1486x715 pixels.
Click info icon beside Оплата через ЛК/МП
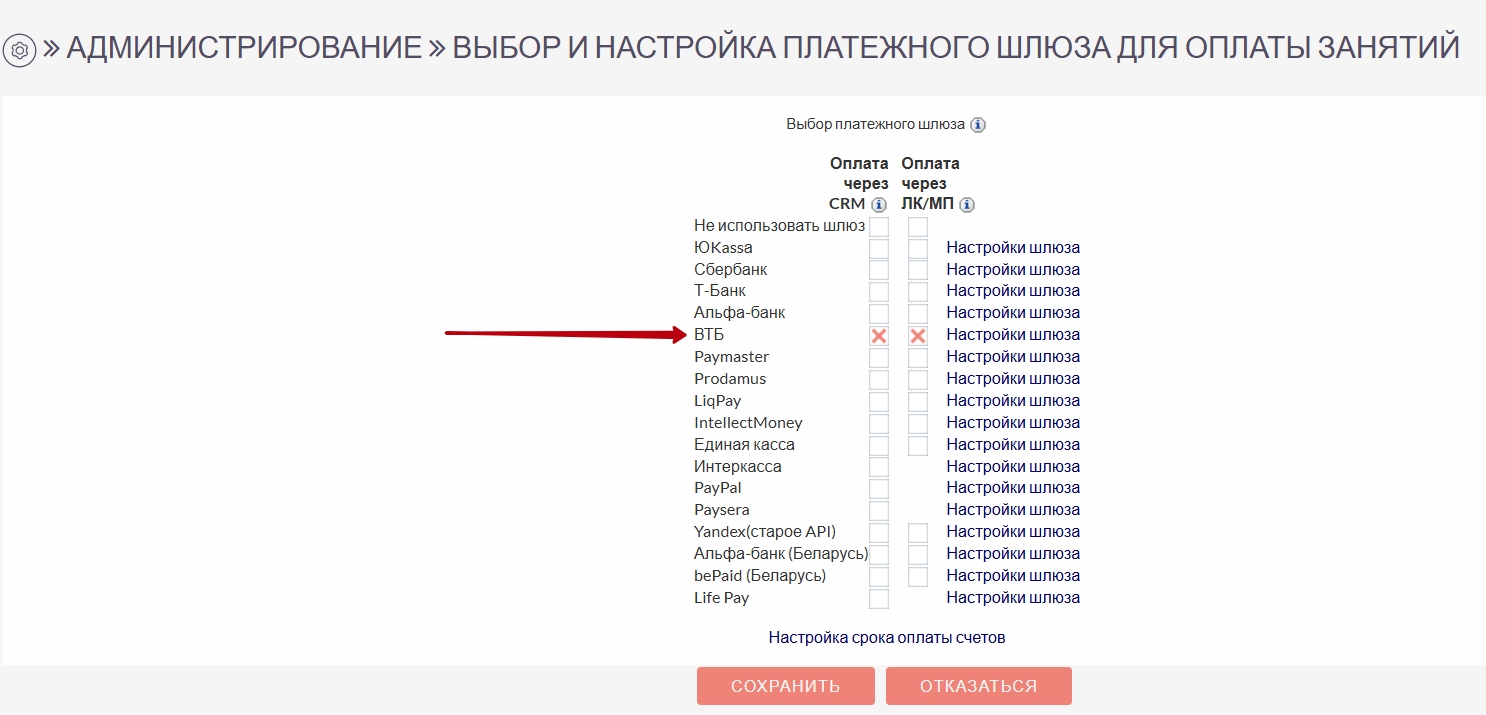pos(967,205)
